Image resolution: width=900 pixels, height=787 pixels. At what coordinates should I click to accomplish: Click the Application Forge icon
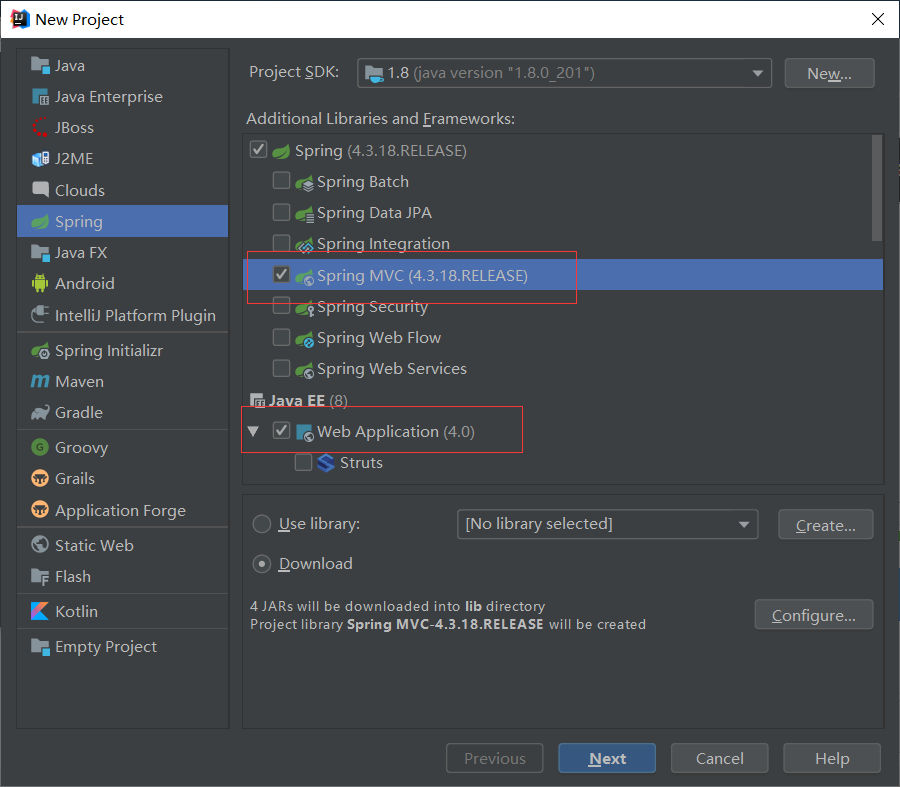click(40, 510)
